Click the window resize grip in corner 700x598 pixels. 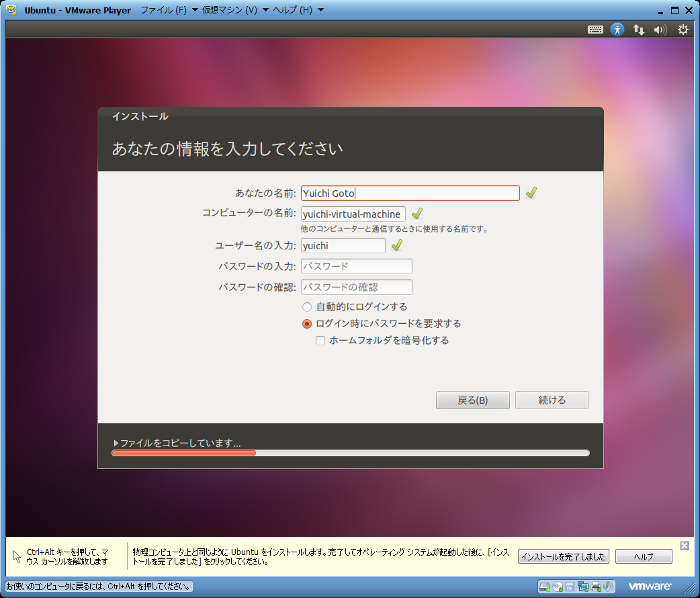click(x=691, y=588)
